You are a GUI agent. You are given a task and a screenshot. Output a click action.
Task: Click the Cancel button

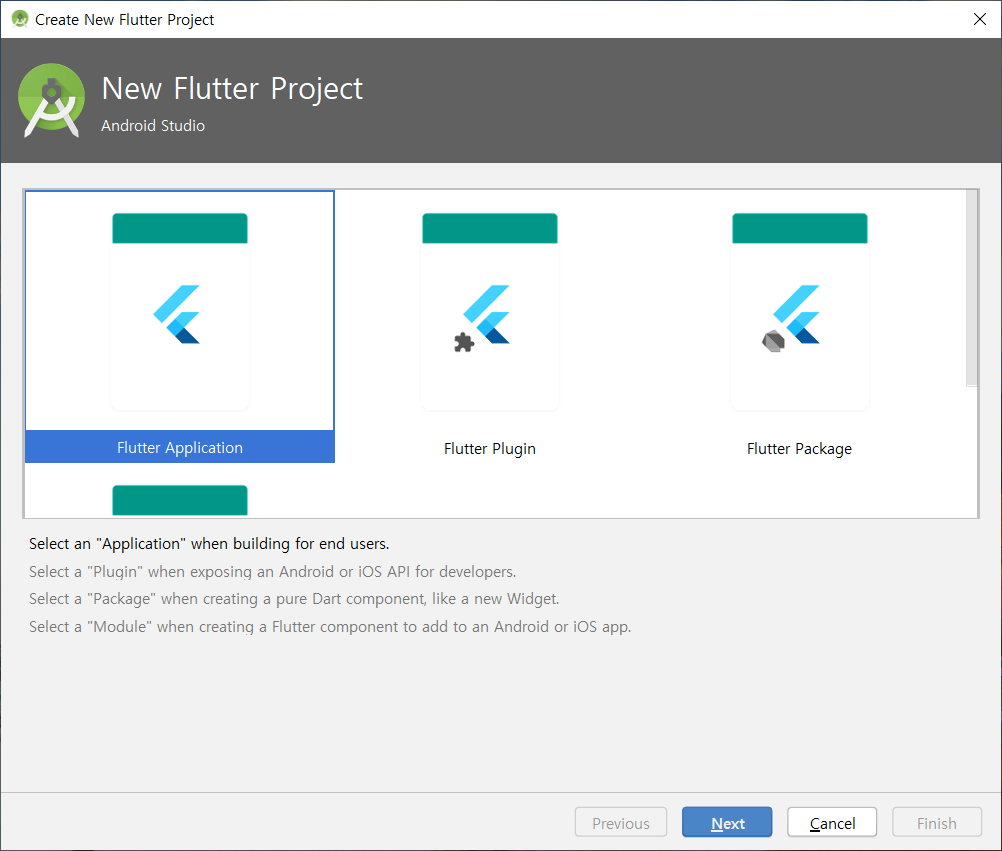click(832, 822)
